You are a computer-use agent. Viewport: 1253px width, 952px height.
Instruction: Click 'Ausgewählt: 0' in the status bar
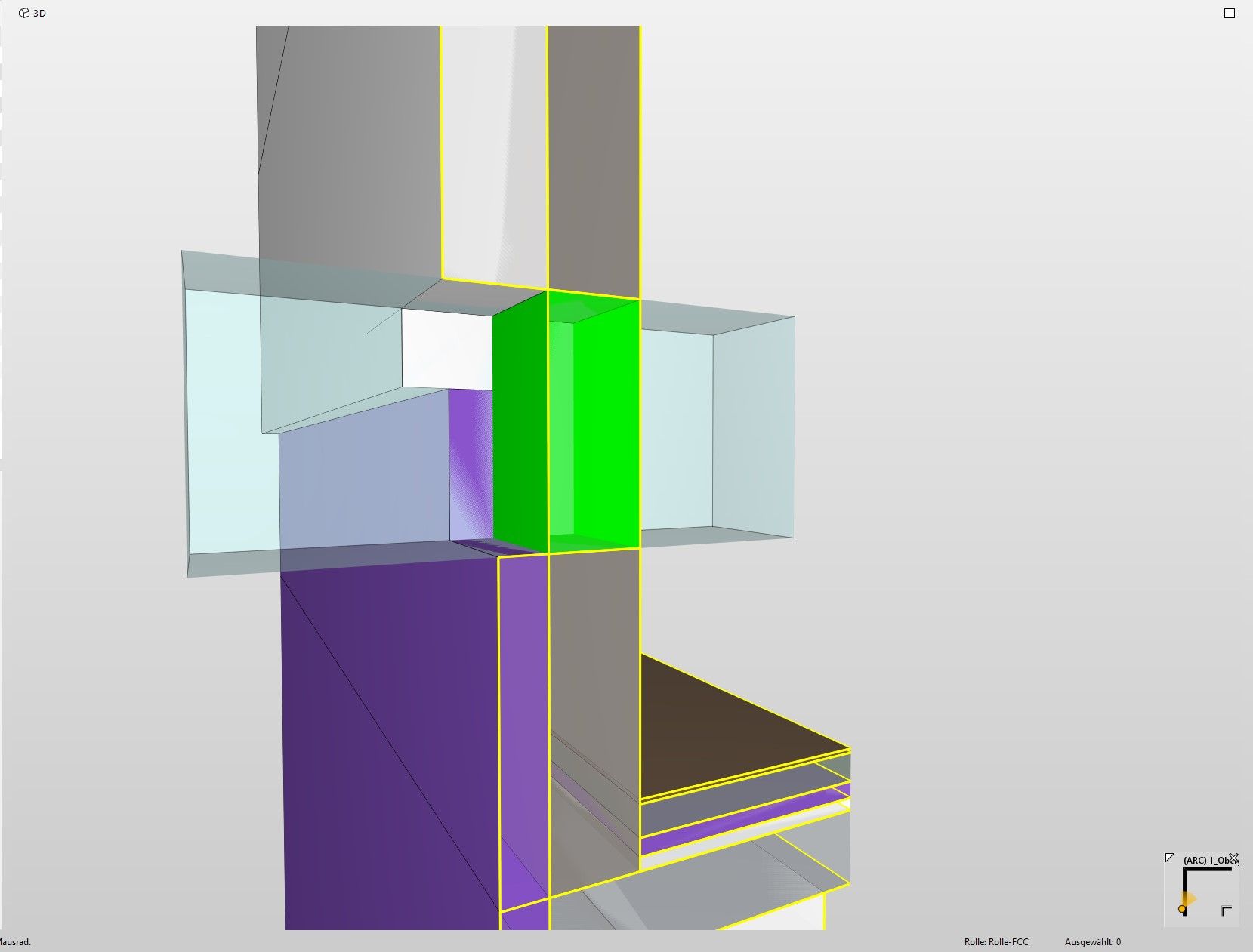(x=1093, y=942)
